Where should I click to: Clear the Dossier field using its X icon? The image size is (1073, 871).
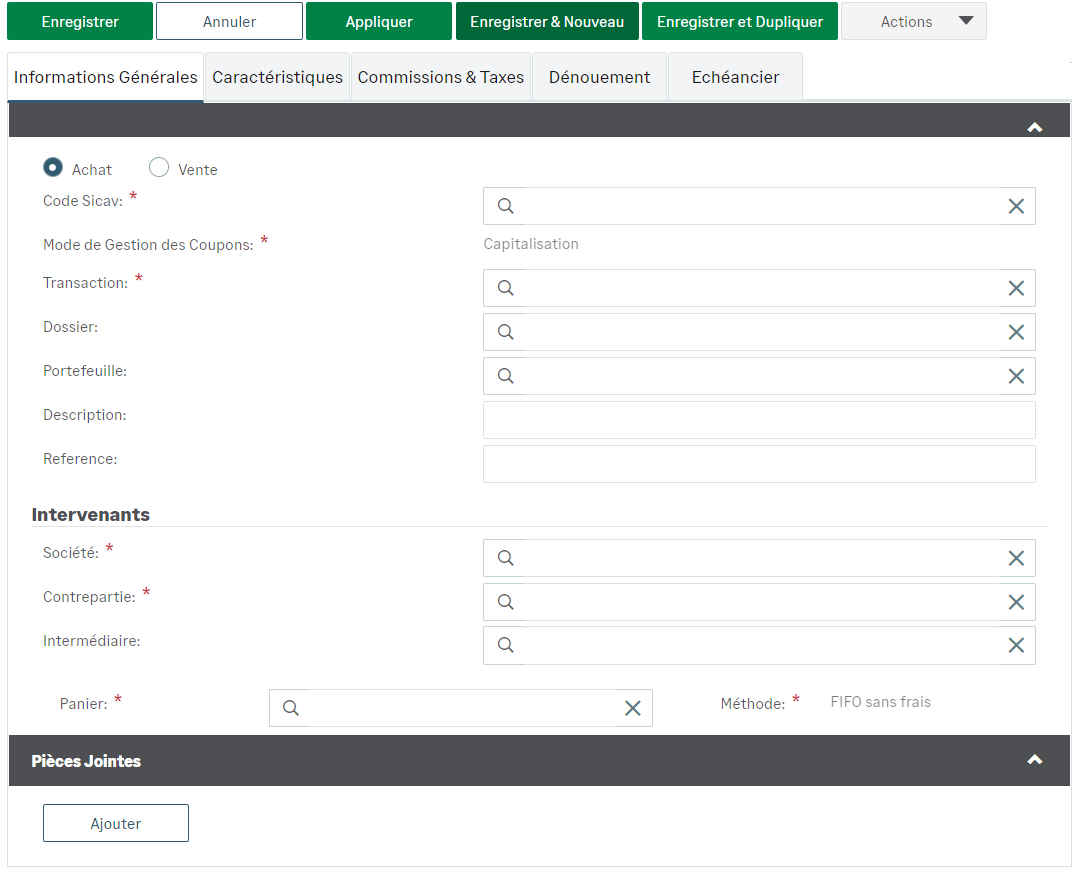[x=1016, y=332]
